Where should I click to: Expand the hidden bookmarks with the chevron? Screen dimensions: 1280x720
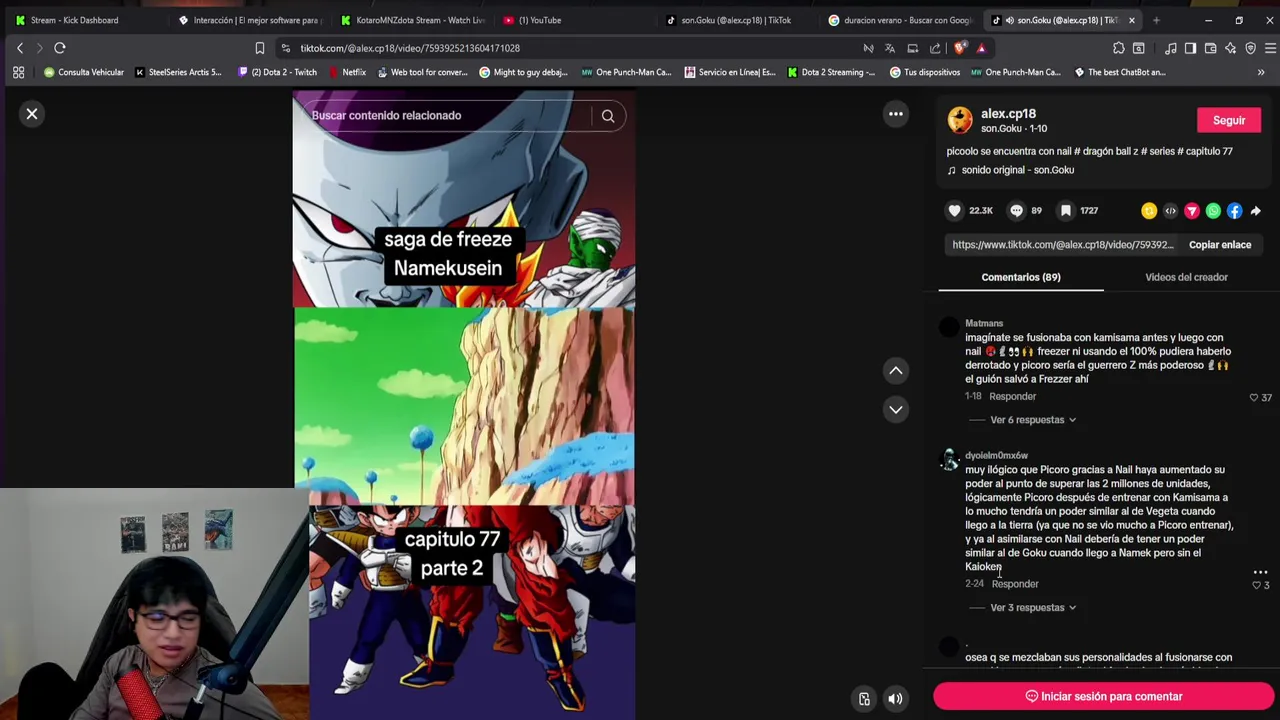(x=1261, y=72)
